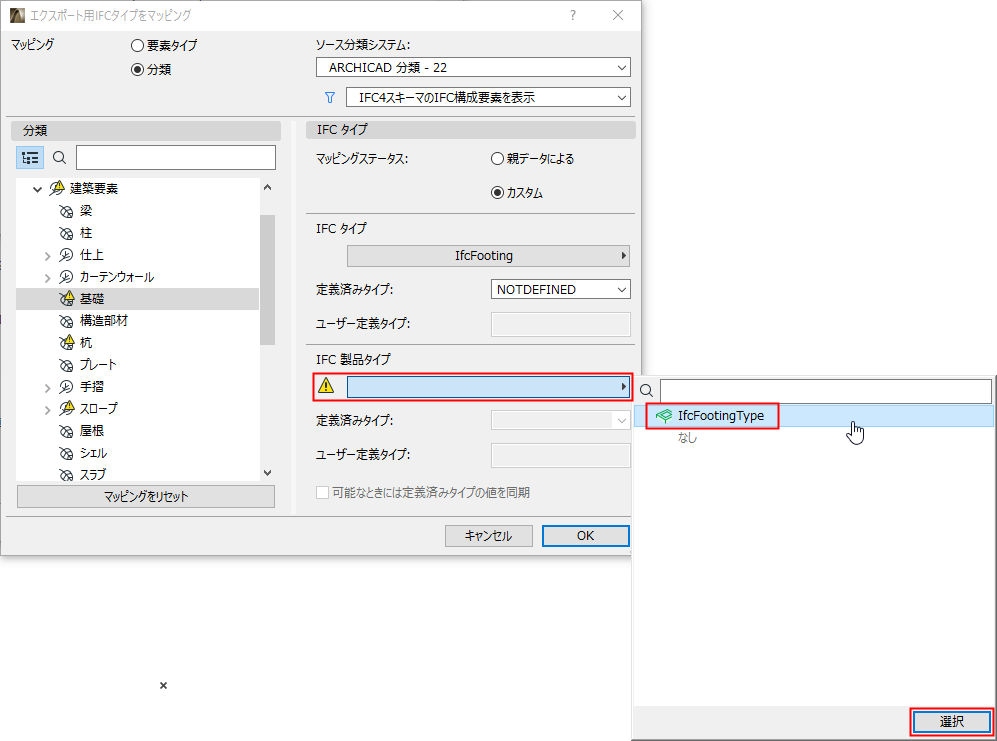
Task: Select the カスタム mapping status radio
Action: (497, 193)
